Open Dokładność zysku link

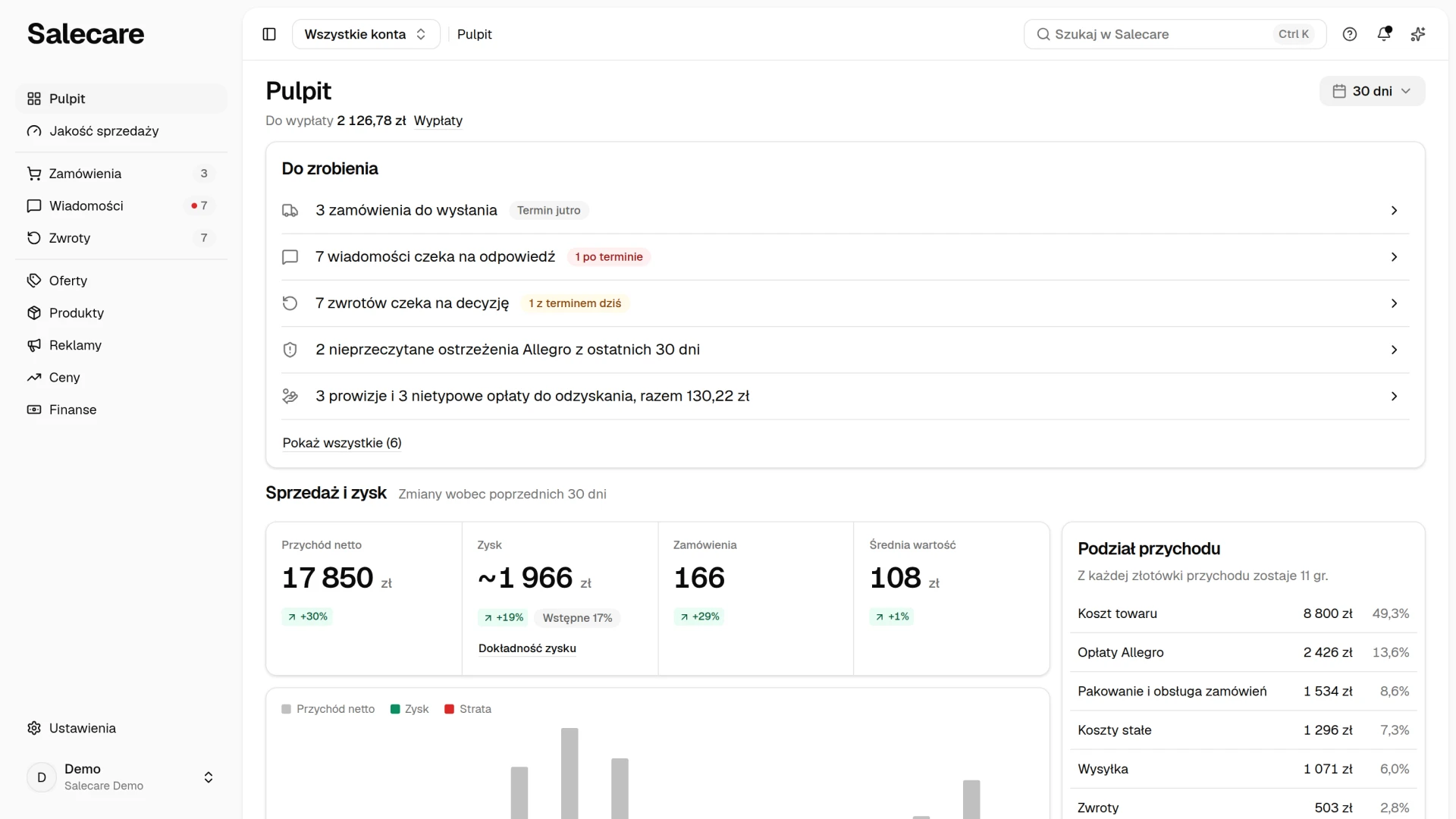click(527, 648)
